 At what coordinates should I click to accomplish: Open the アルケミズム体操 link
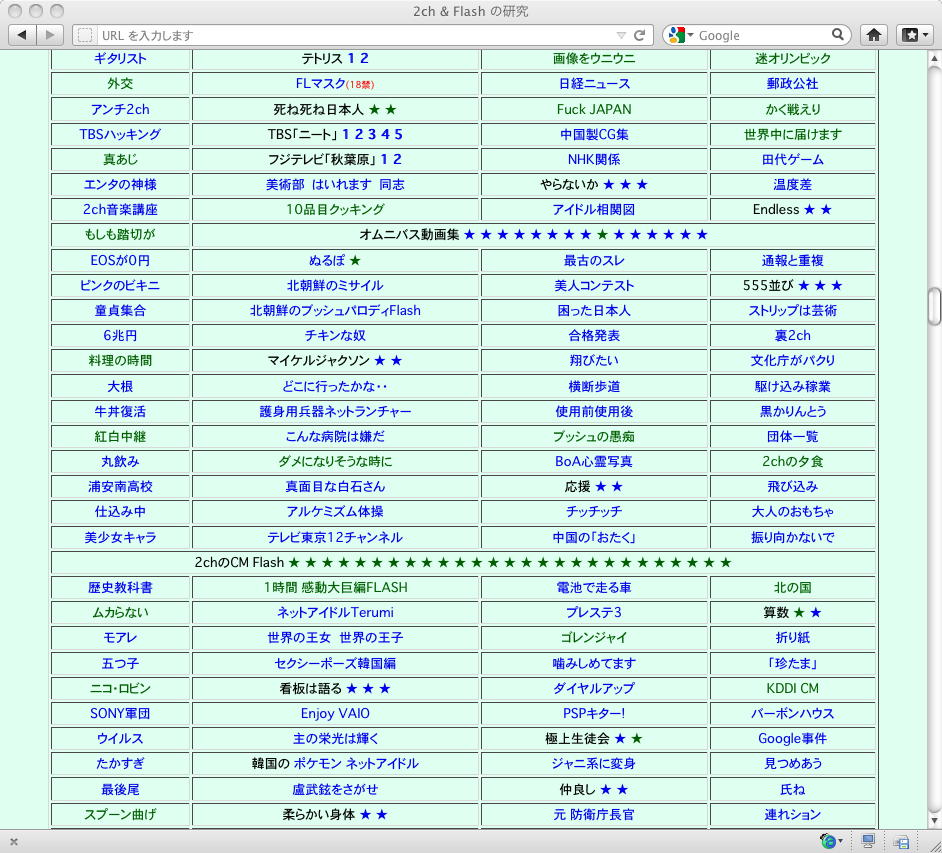pos(335,511)
